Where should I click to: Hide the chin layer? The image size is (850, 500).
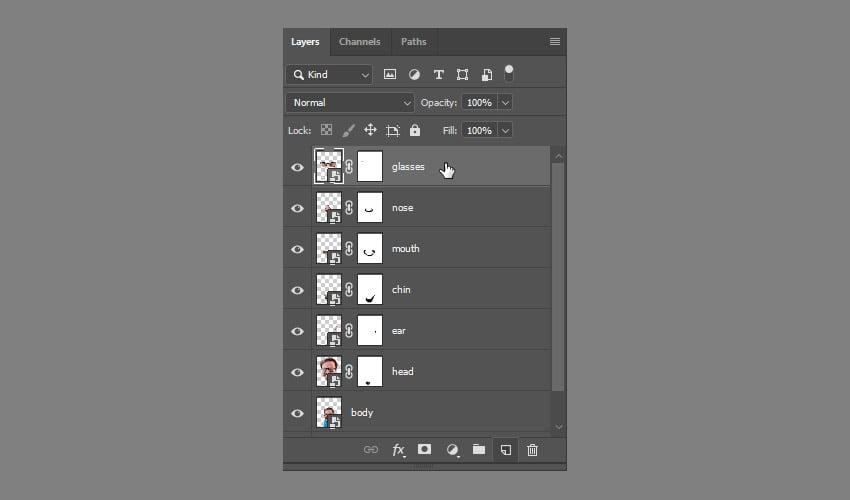click(297, 290)
